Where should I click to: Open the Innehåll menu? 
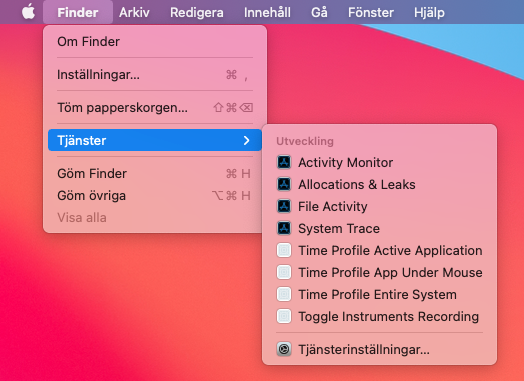267,12
